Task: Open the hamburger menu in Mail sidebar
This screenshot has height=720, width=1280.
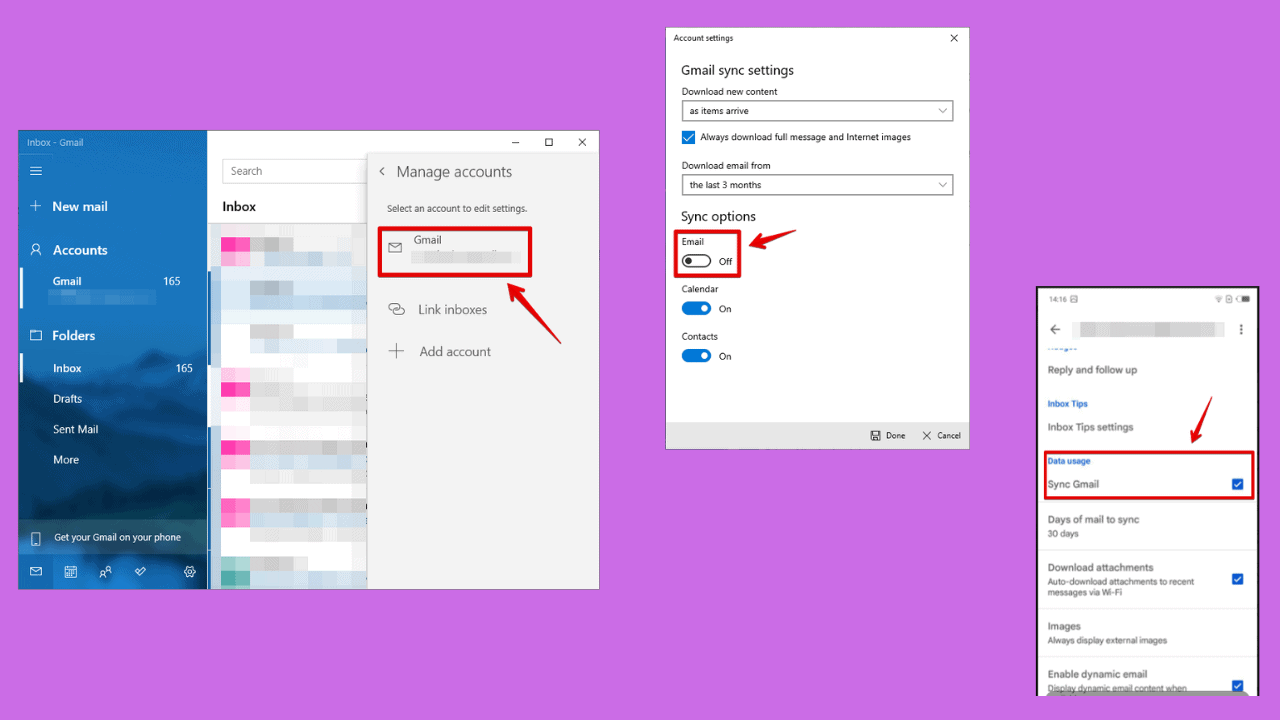Action: coord(36,171)
